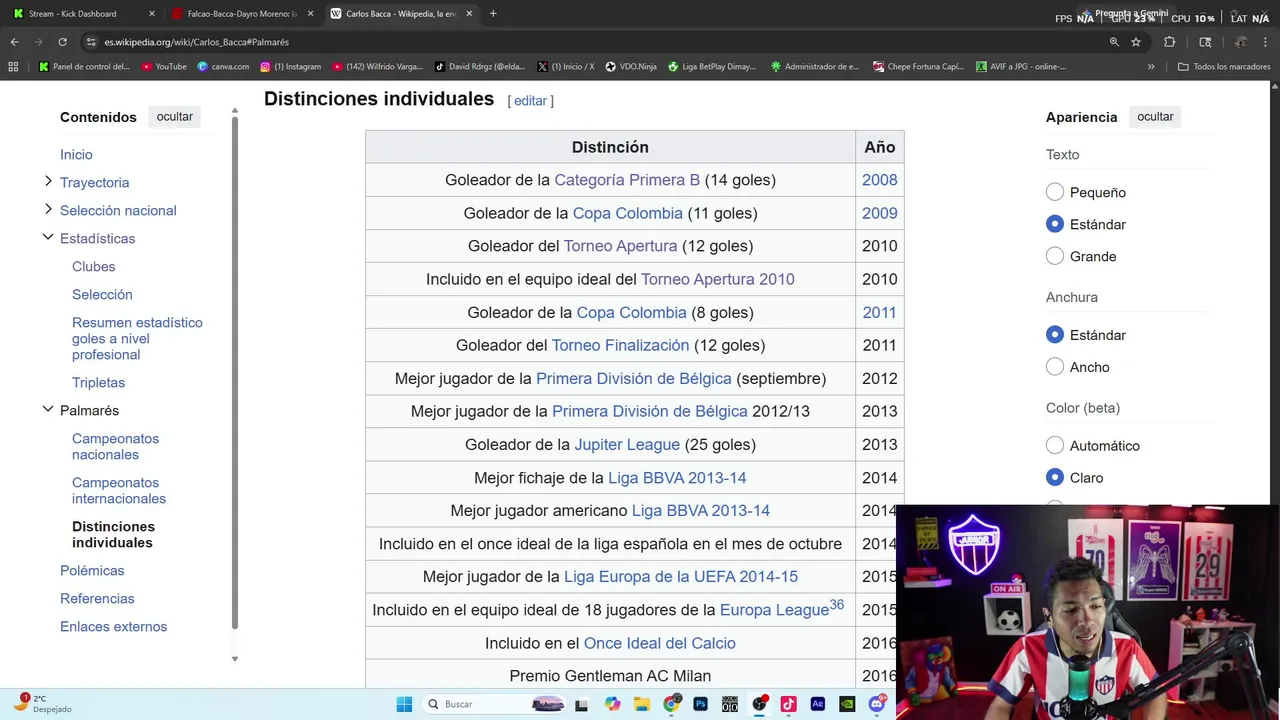
Task: Collapse the Palmarés section in contents
Action: click(x=48, y=409)
